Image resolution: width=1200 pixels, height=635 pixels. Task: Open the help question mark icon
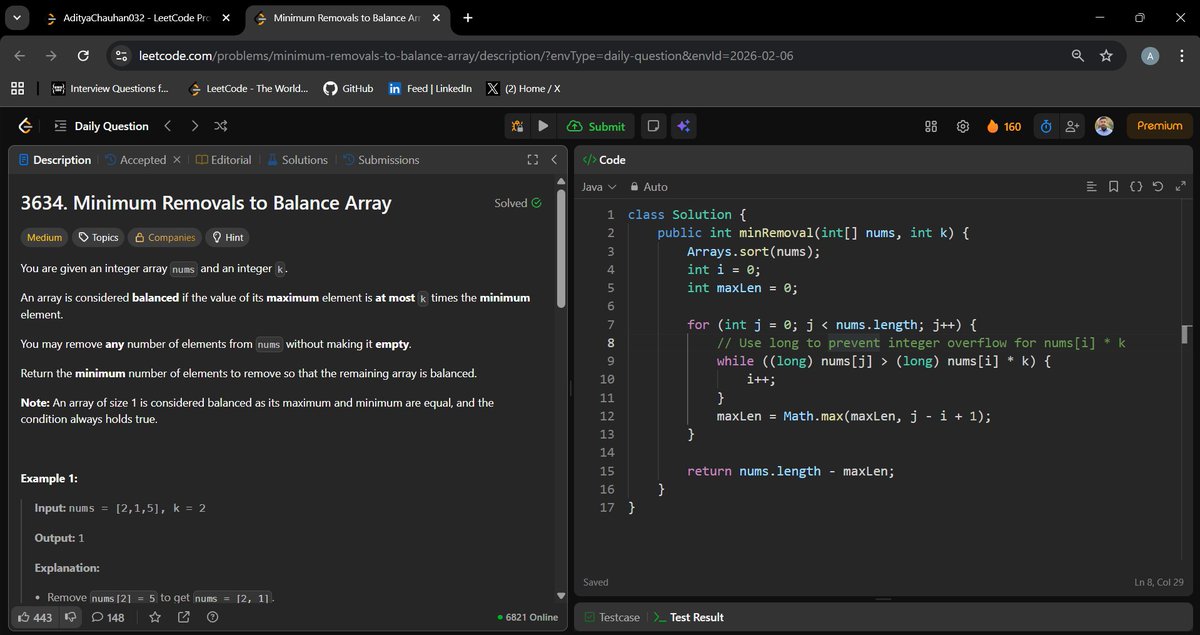[x=212, y=617]
